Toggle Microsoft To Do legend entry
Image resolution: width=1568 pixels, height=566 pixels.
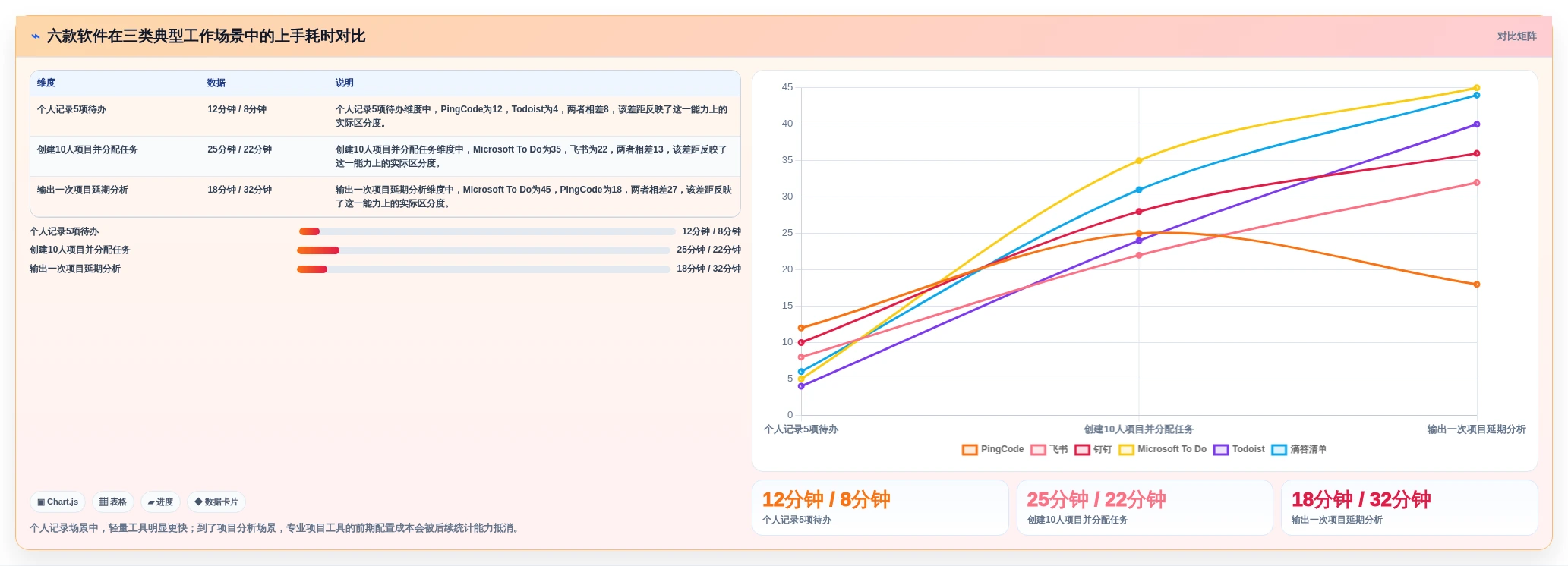coord(1163,450)
